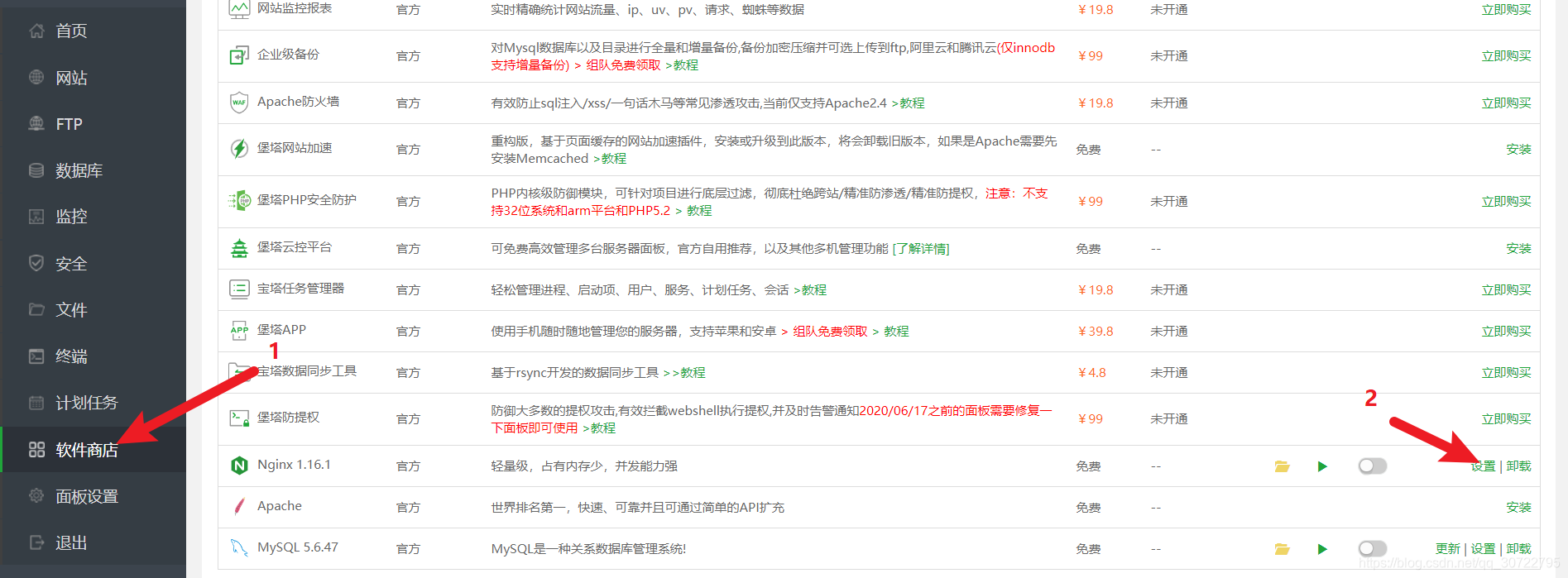Image resolution: width=1568 pixels, height=578 pixels.
Task: Click the FTP sidebar icon
Action: (x=36, y=123)
